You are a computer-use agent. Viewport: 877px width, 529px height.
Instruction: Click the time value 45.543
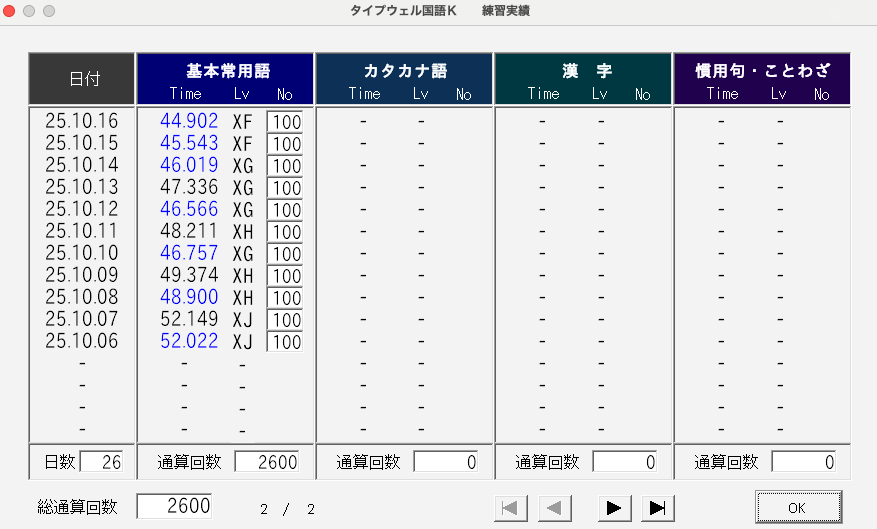[x=189, y=143]
